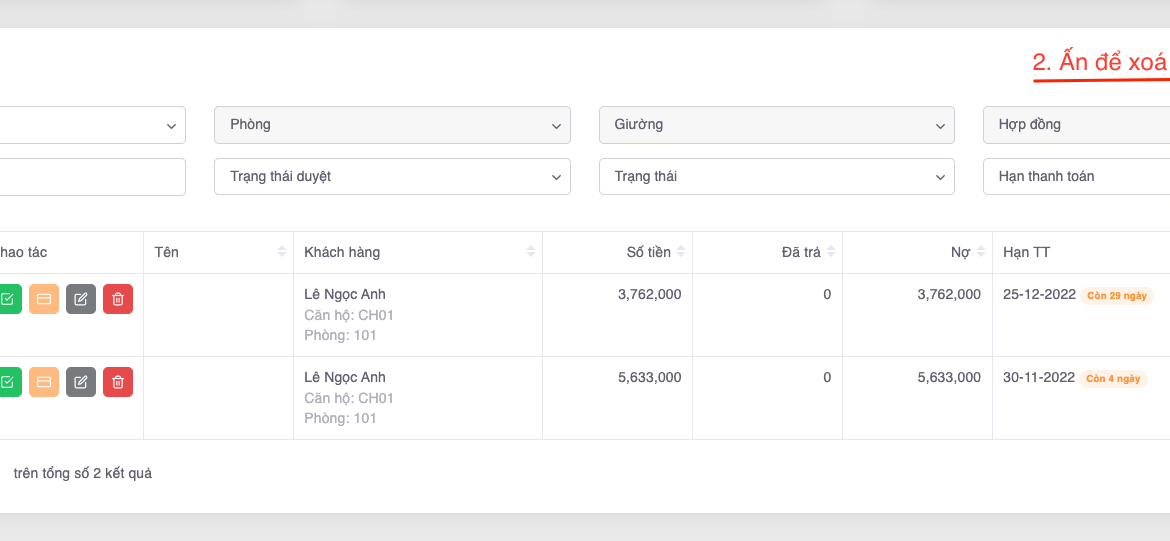
Task: Approve the 5,633,000 invoice with green check
Action: 8,382
